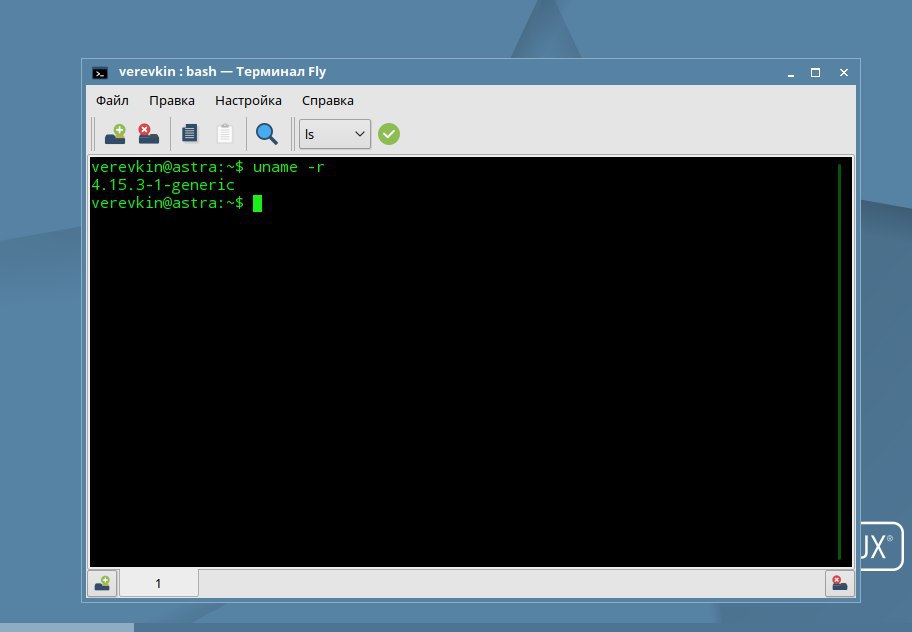Paste clipboard using the clipboard icon
The image size is (912, 632).
coord(225,134)
